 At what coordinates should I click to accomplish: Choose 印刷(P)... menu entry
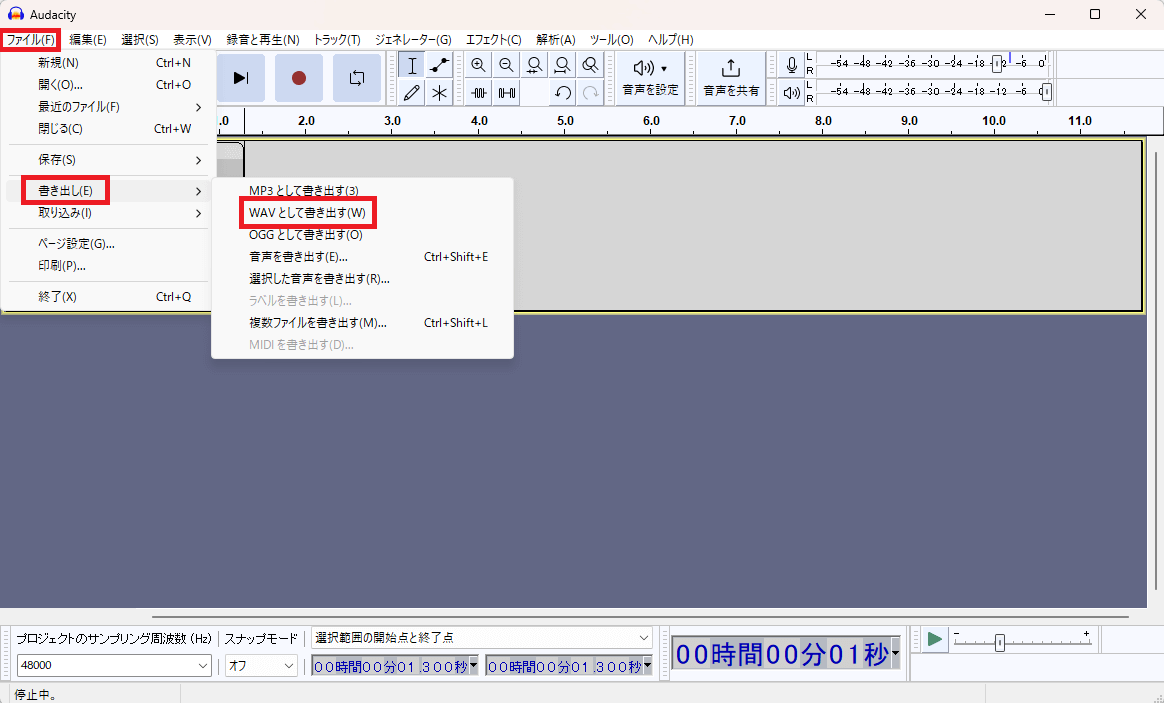tap(108, 265)
